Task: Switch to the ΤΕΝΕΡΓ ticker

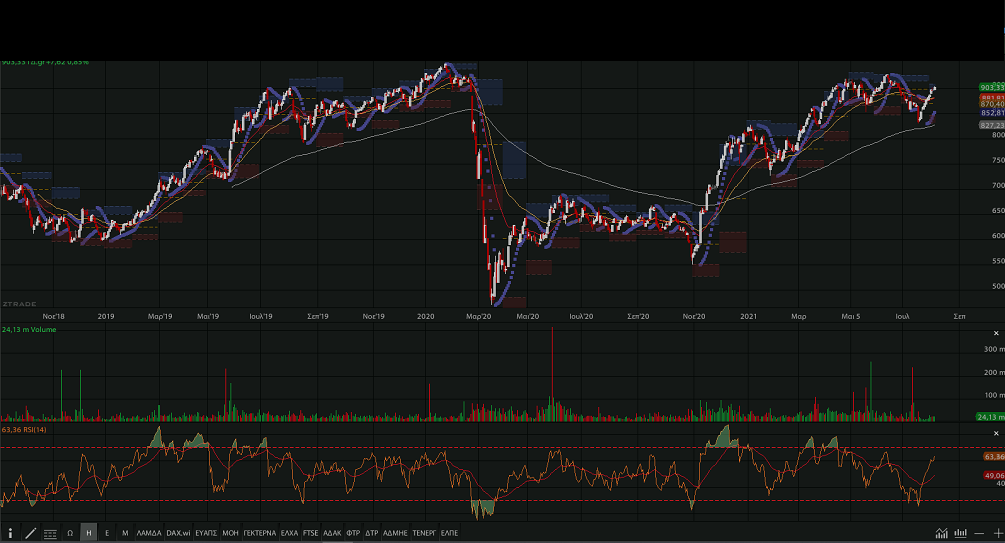Action: pyautogui.click(x=425, y=534)
